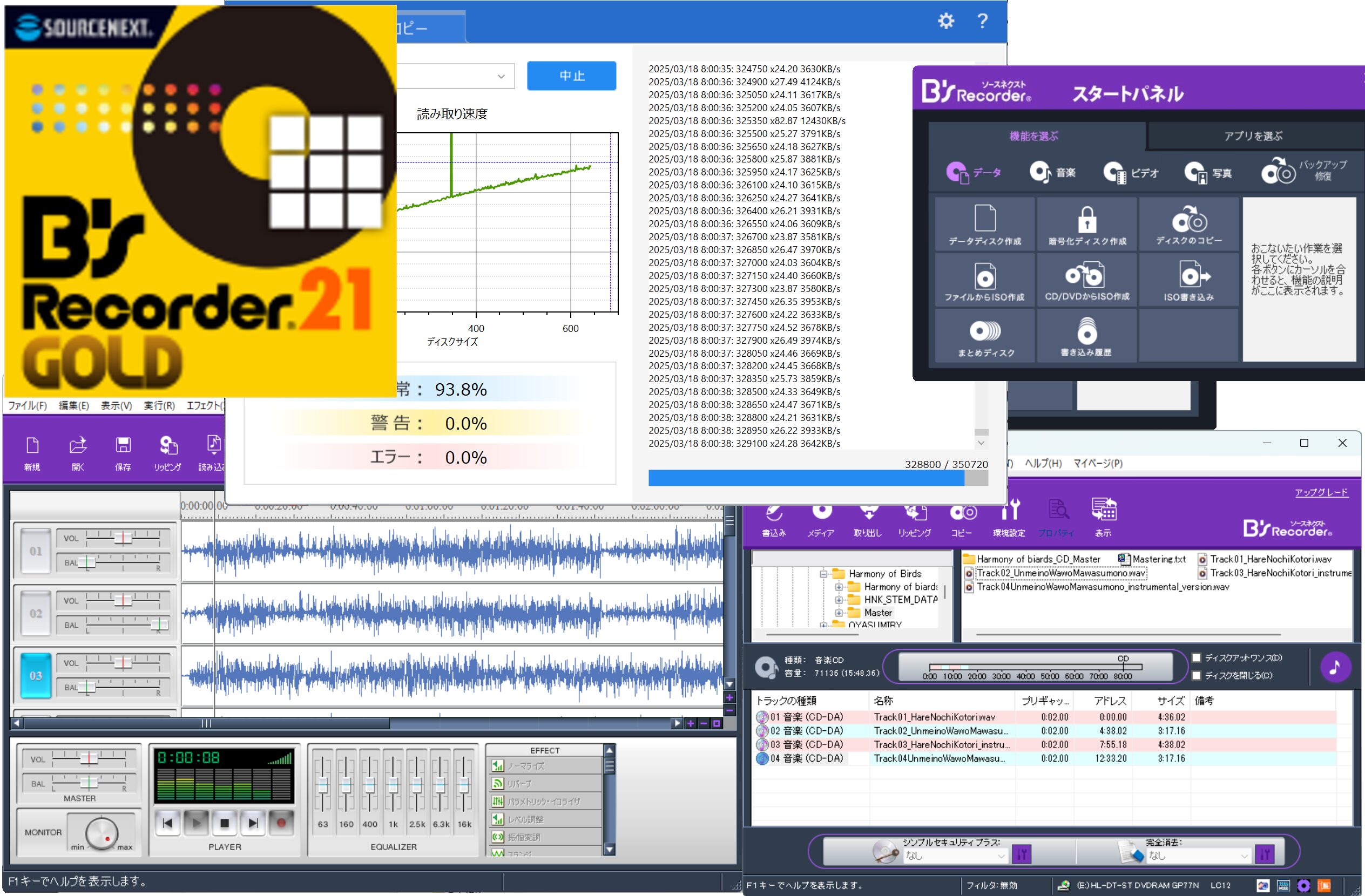Click Stop button in PLAYER panel
Image resolution: width=1365 pixels, height=896 pixels.
tap(225, 823)
